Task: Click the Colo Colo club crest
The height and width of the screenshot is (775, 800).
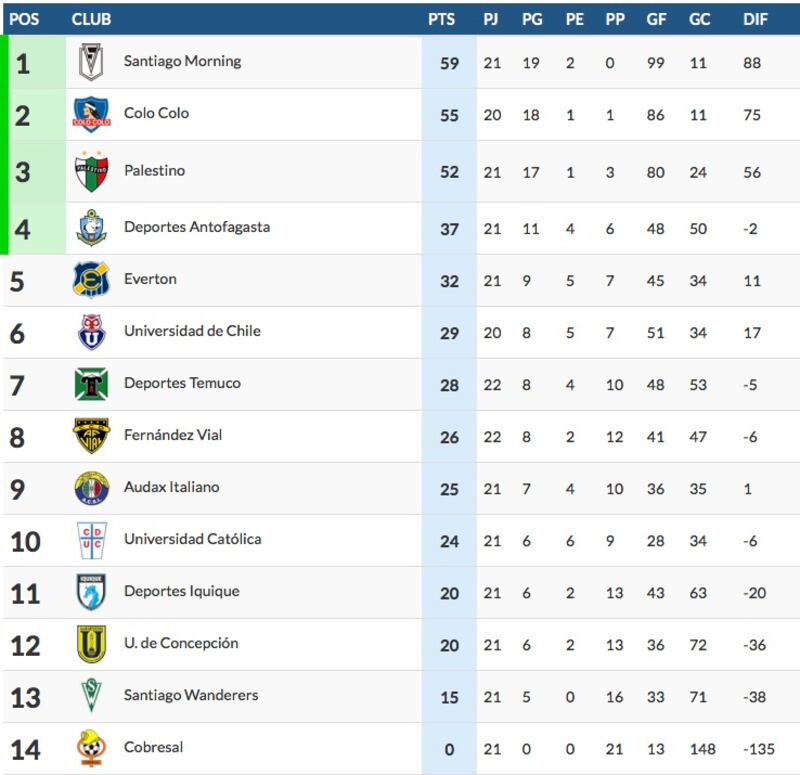Action: [x=91, y=114]
